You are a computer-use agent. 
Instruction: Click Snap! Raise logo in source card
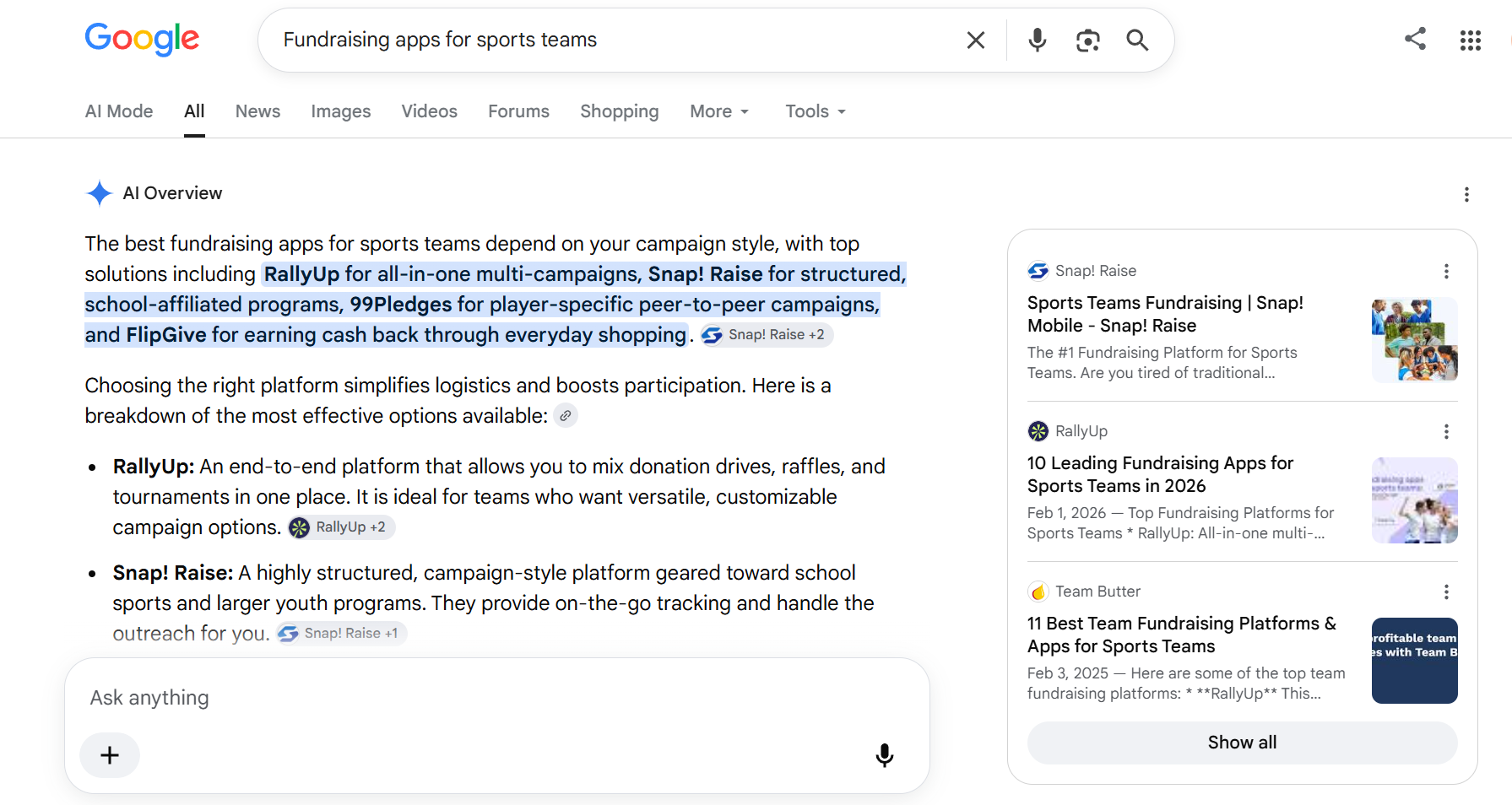tap(1038, 271)
